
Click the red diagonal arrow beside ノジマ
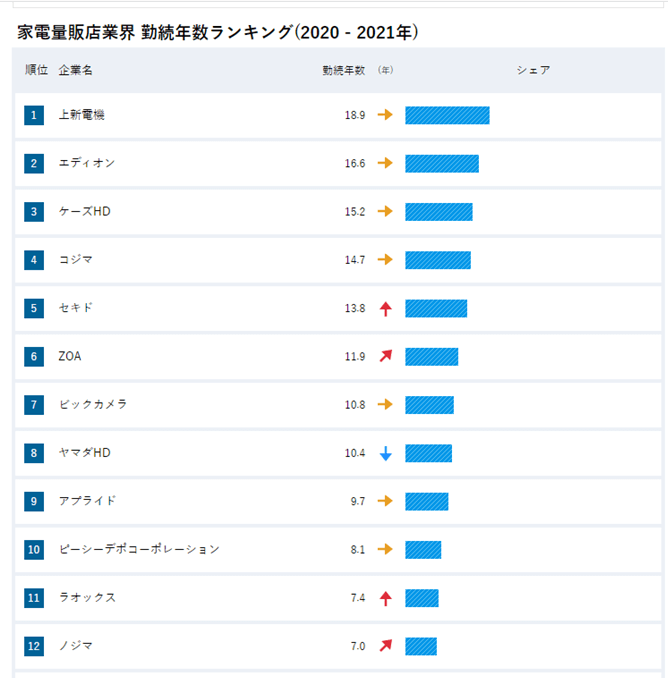pyautogui.click(x=385, y=646)
